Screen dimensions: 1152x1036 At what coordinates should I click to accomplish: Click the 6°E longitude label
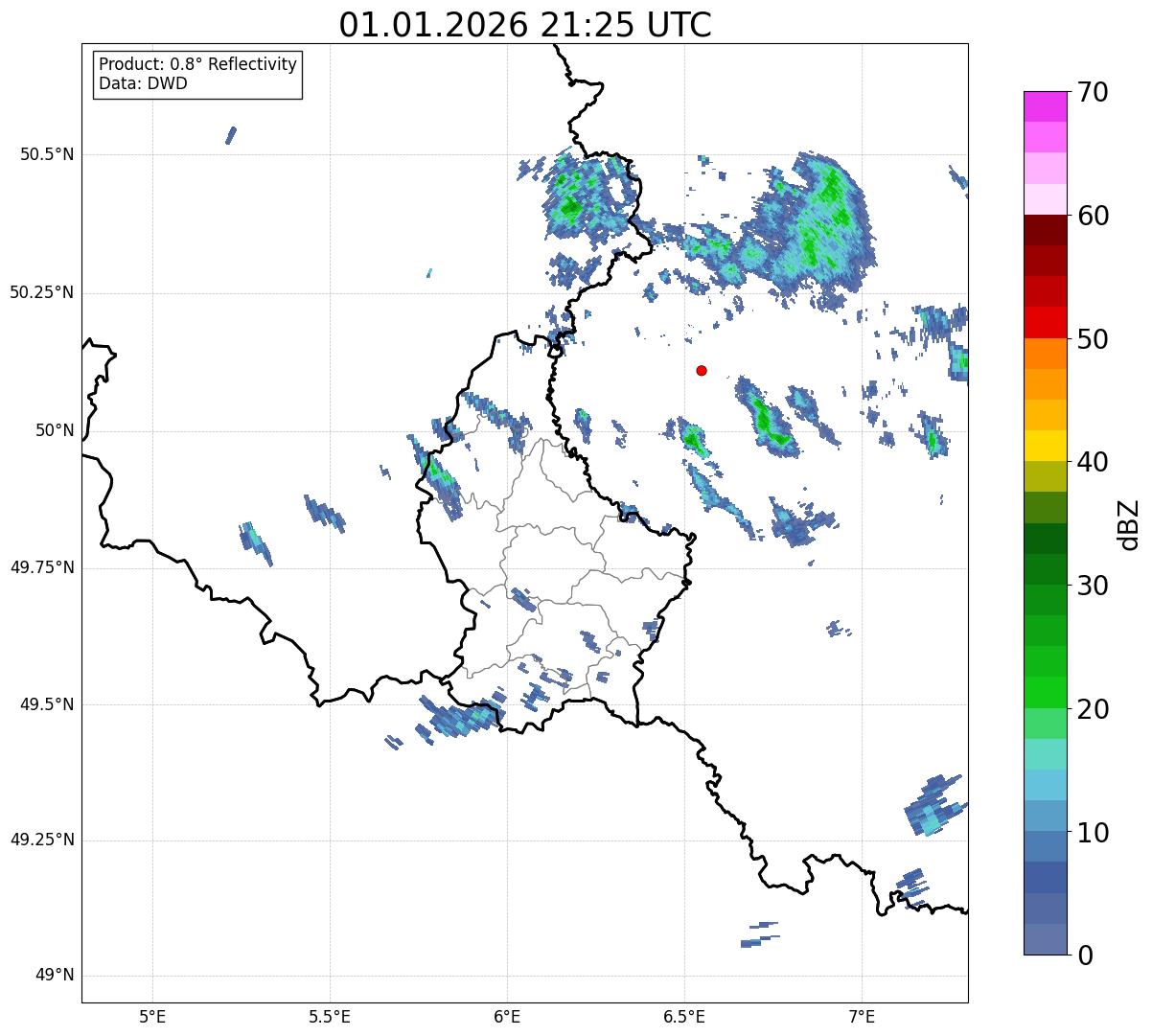pos(507,1017)
